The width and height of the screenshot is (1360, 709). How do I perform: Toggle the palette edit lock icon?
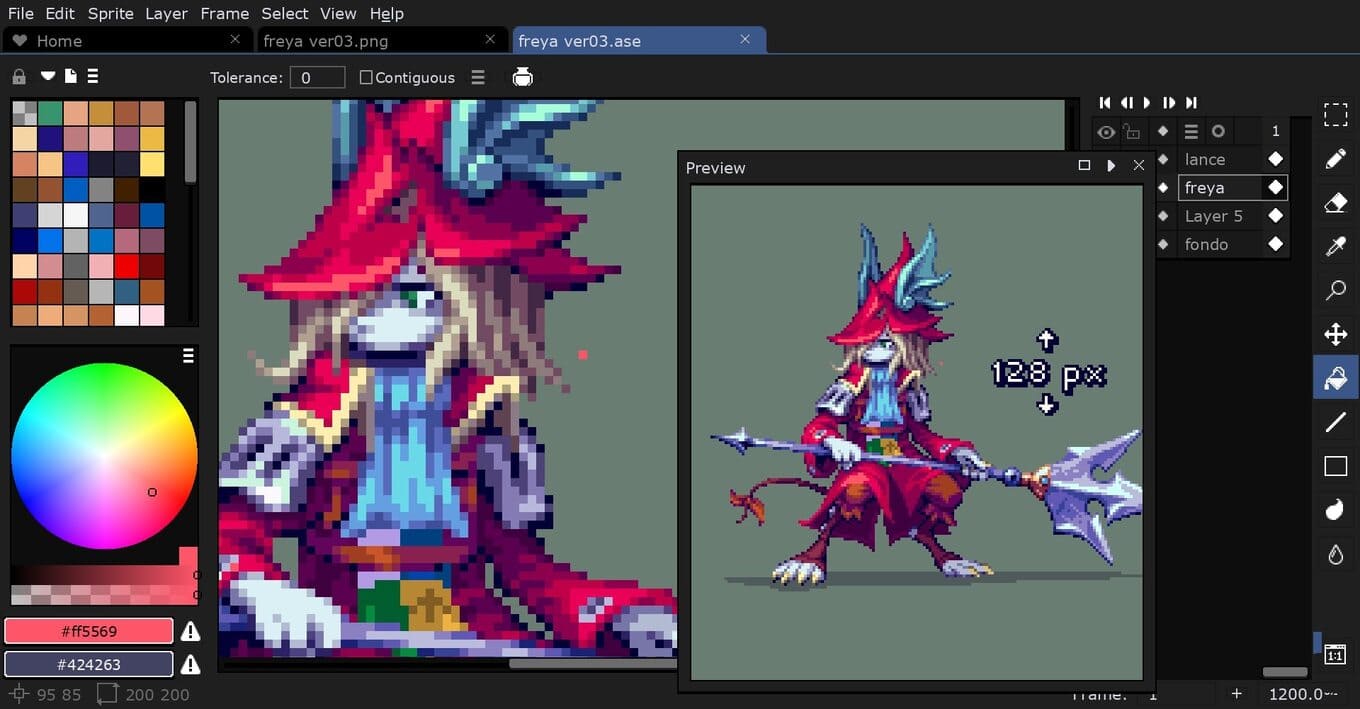19,77
